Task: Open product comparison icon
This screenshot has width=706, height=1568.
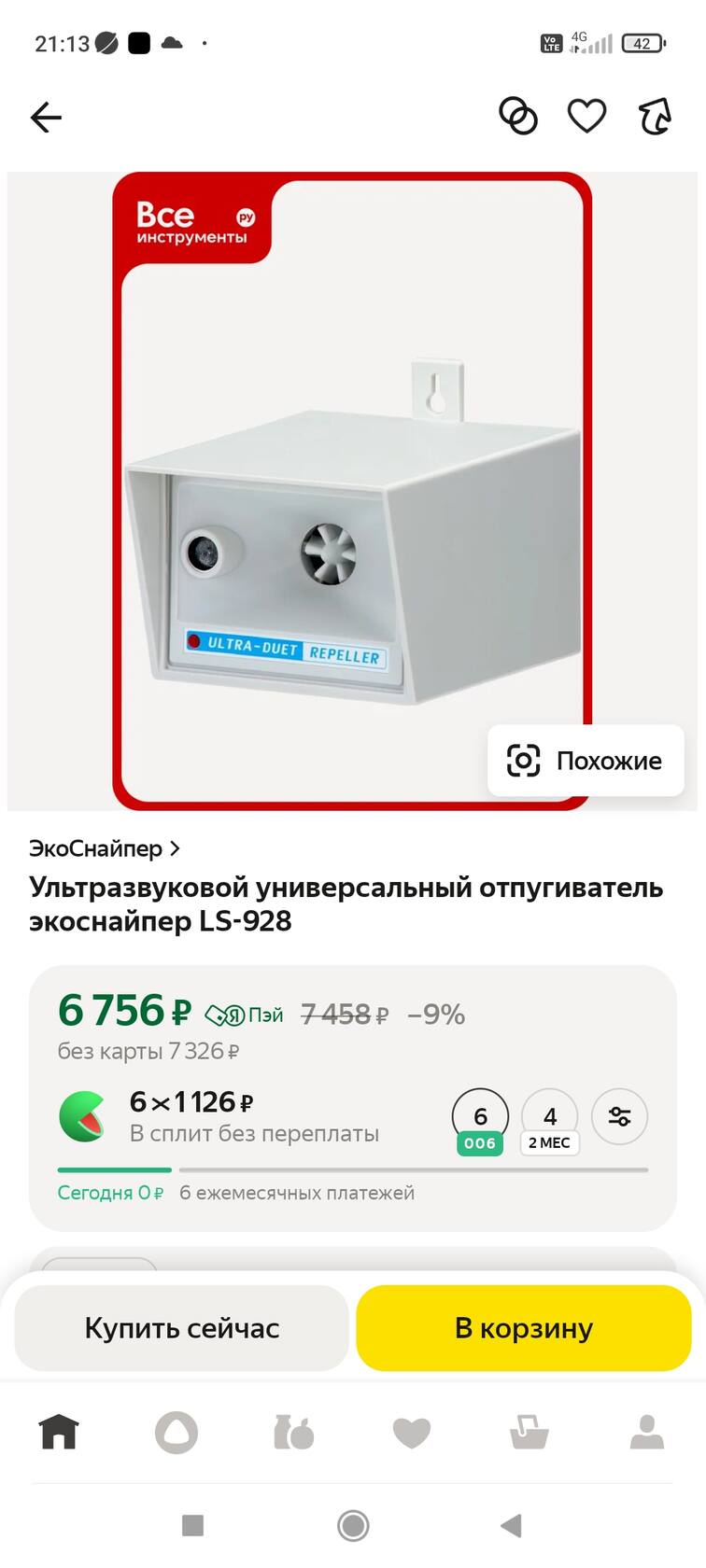Action: pos(518,117)
